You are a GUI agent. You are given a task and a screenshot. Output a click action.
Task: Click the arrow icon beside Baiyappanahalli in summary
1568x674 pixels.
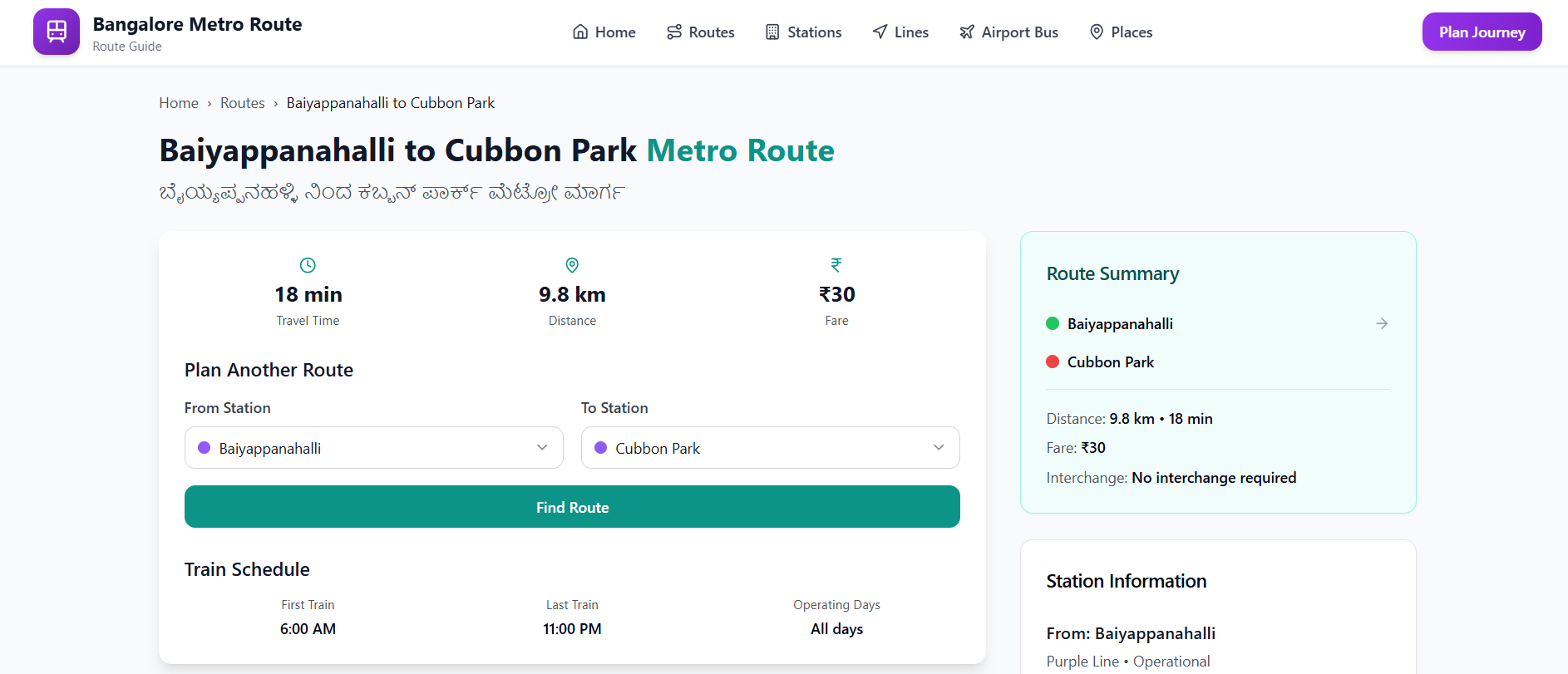click(x=1382, y=323)
